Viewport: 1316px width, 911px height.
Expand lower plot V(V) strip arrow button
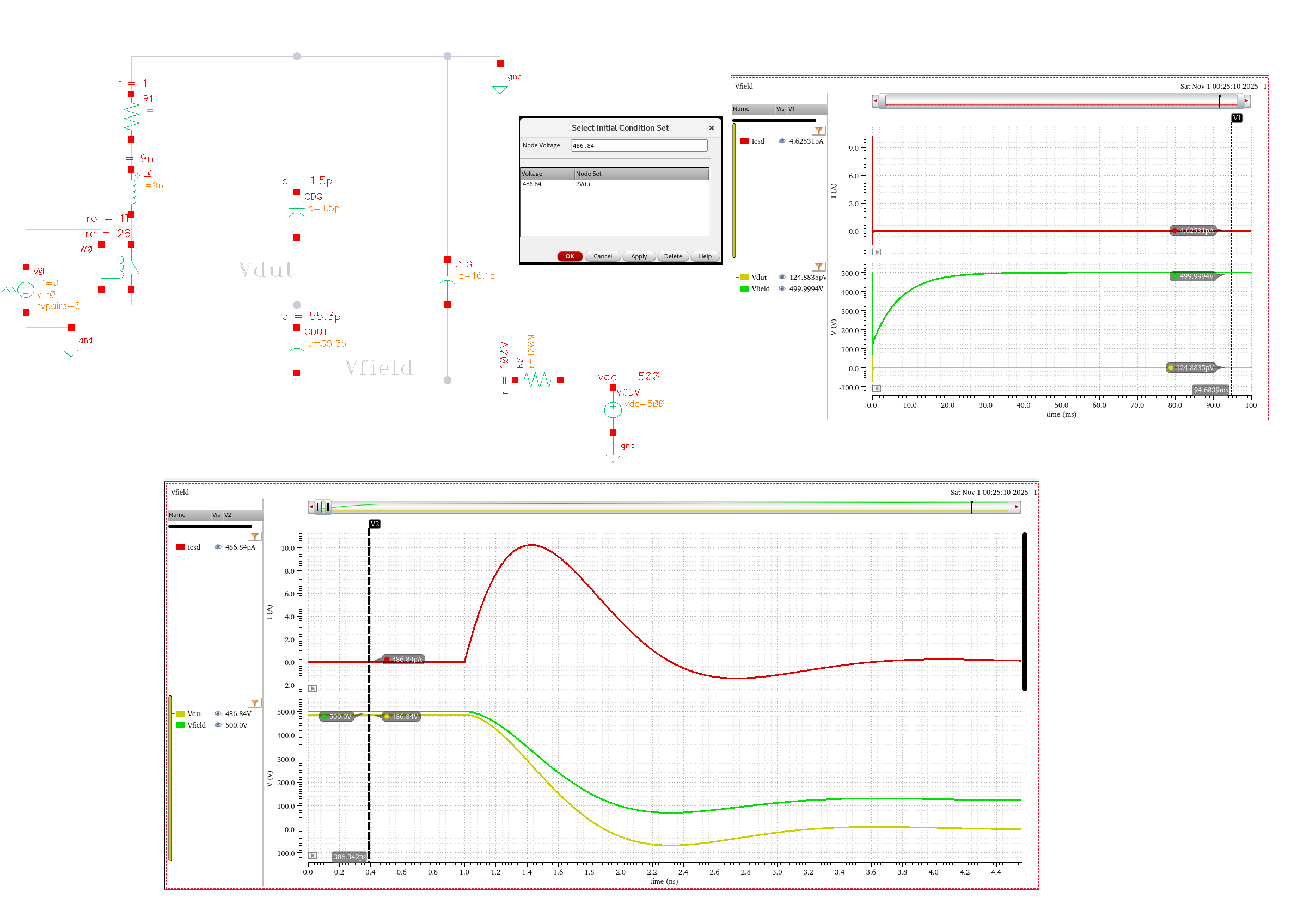[x=313, y=855]
